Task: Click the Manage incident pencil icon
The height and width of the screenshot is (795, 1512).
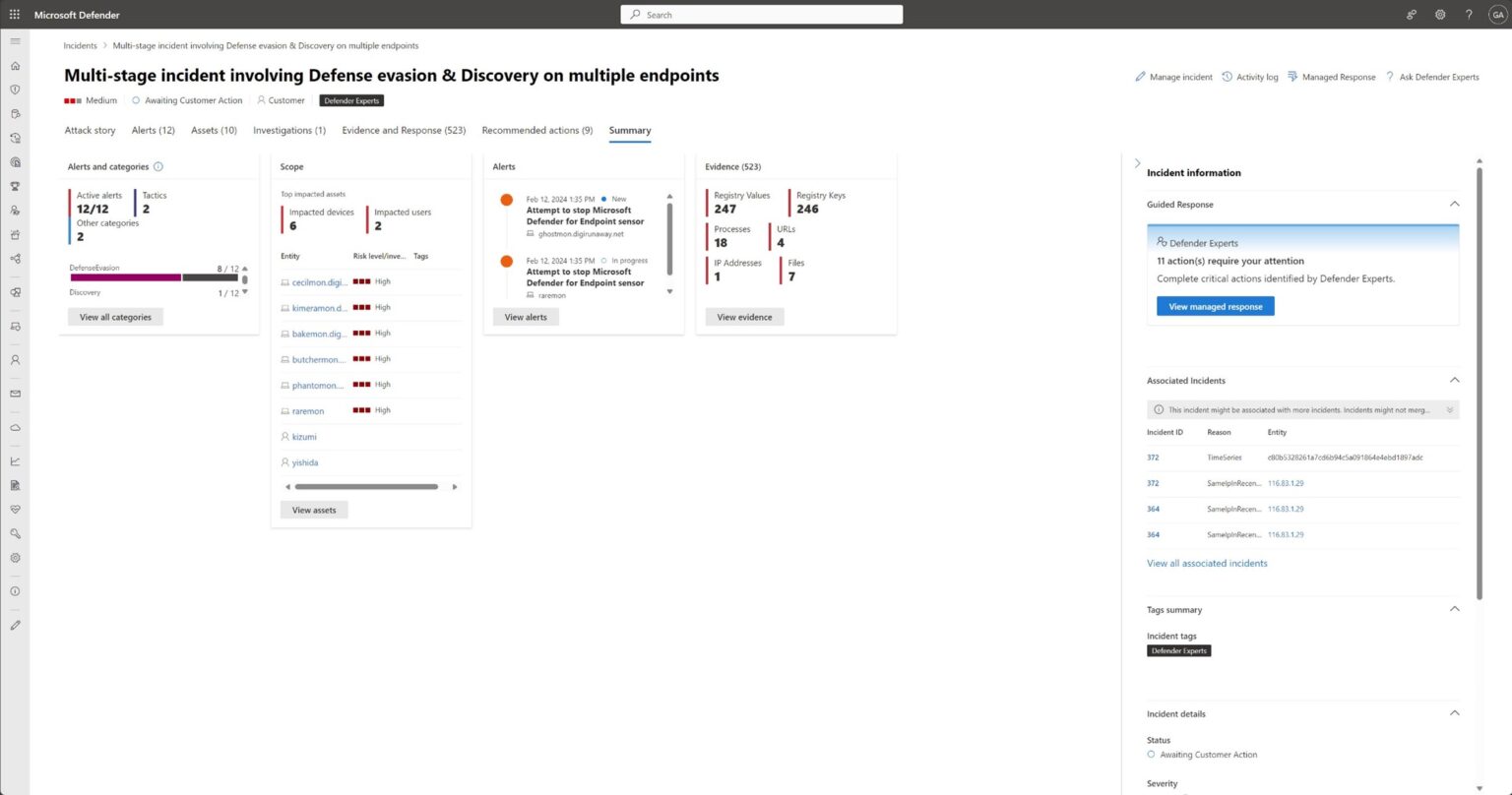Action: pos(1140,76)
